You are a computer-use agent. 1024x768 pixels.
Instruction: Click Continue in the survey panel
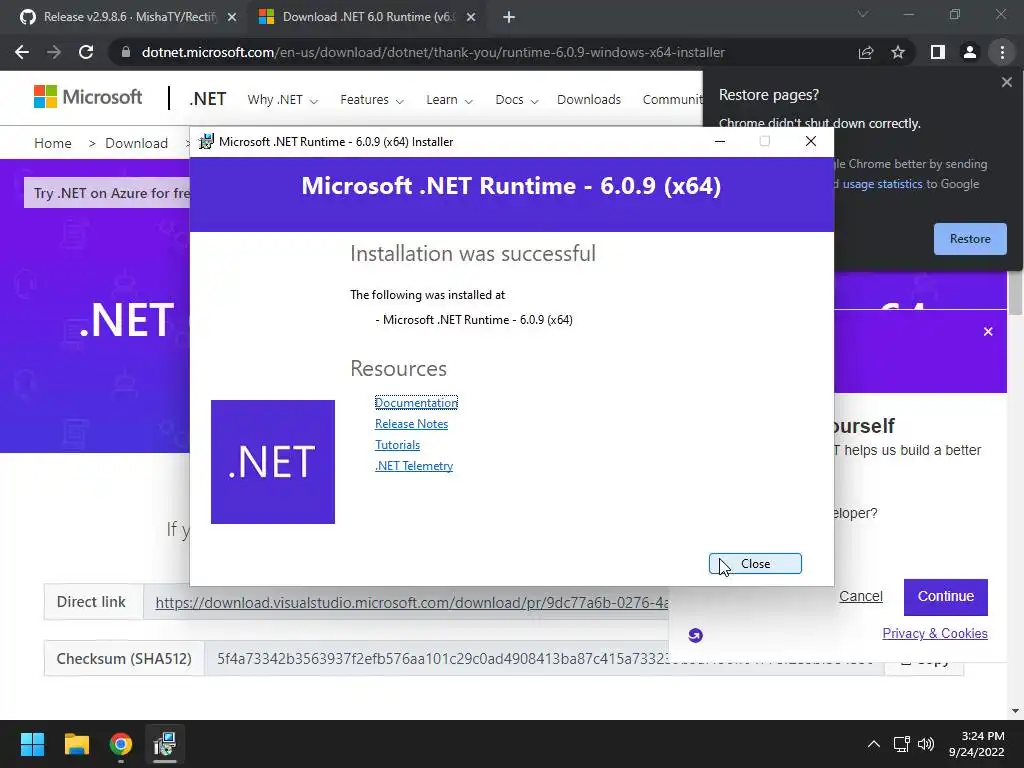(x=946, y=597)
